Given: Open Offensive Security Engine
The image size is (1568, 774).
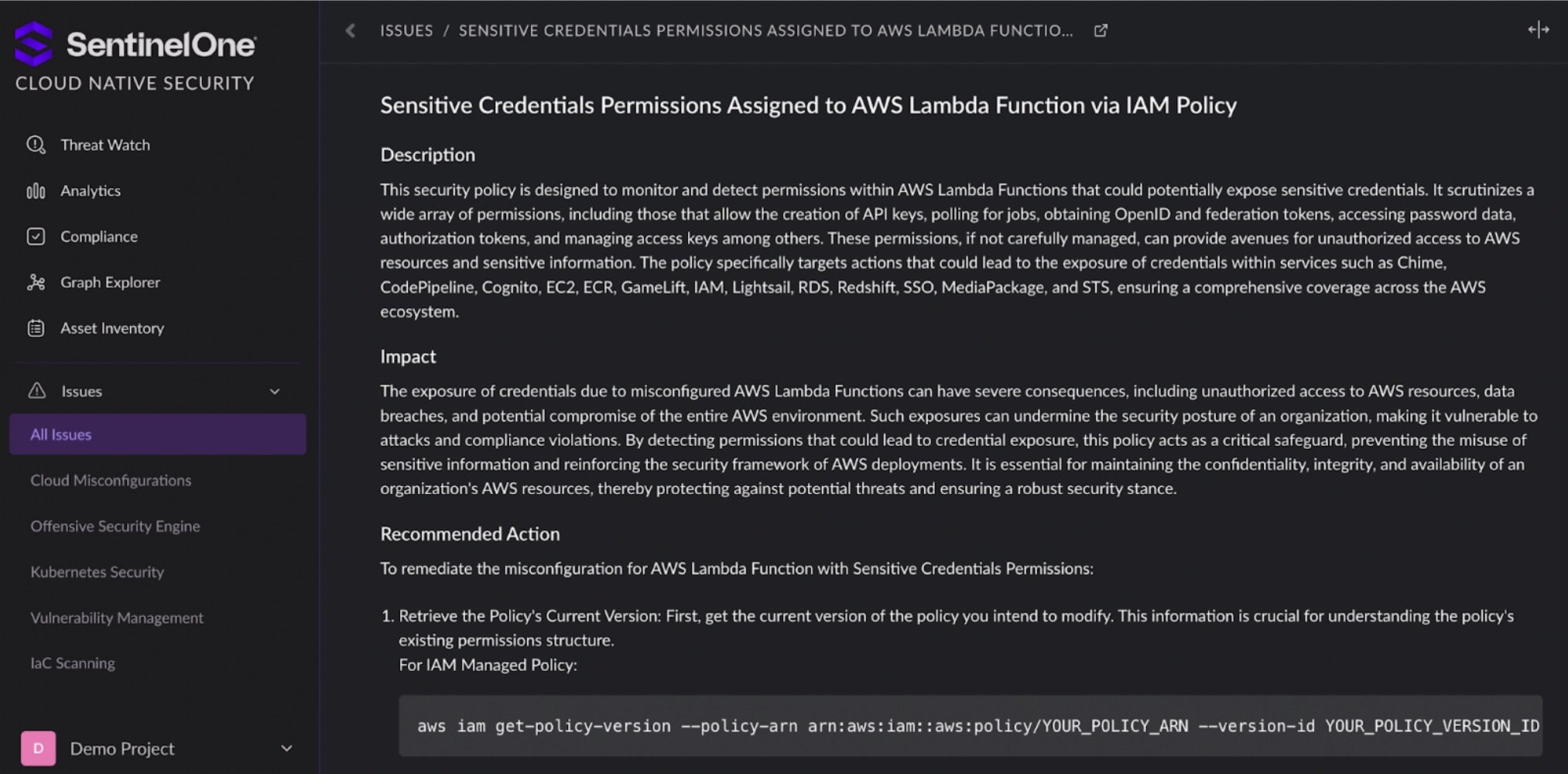Looking at the screenshot, I should point(115,526).
